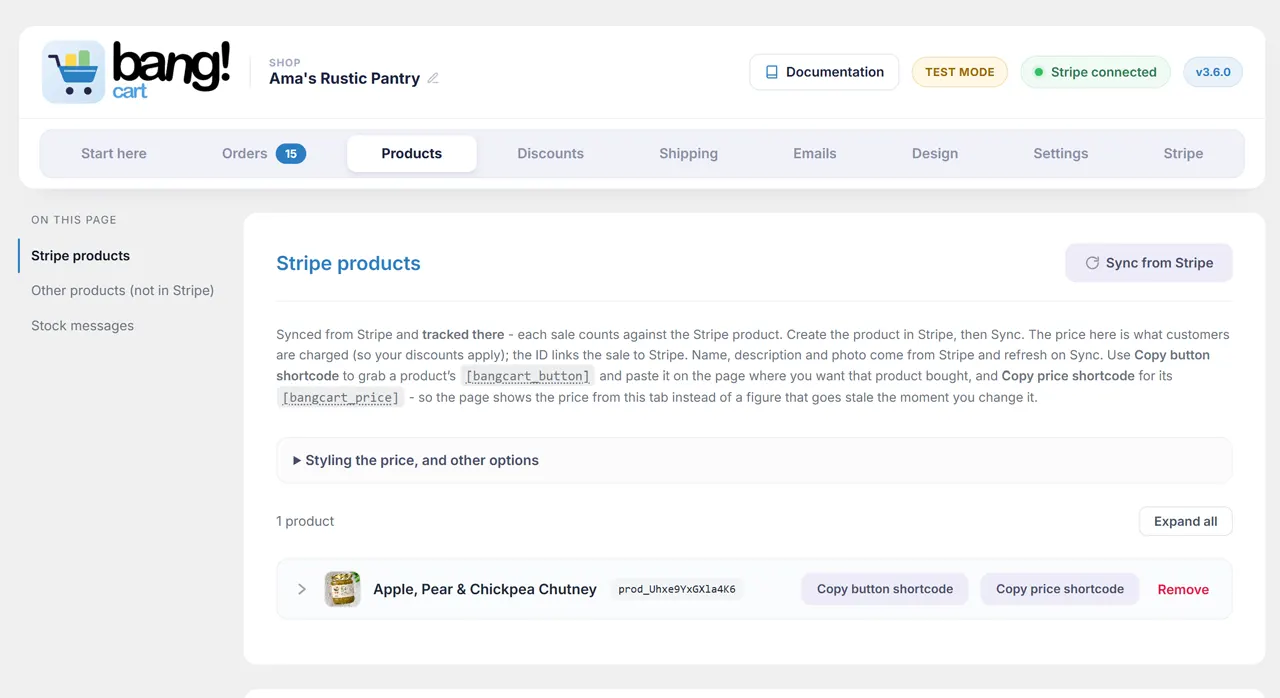The height and width of the screenshot is (698, 1280).
Task: Click the bang! cart logo icon
Action: point(73,72)
